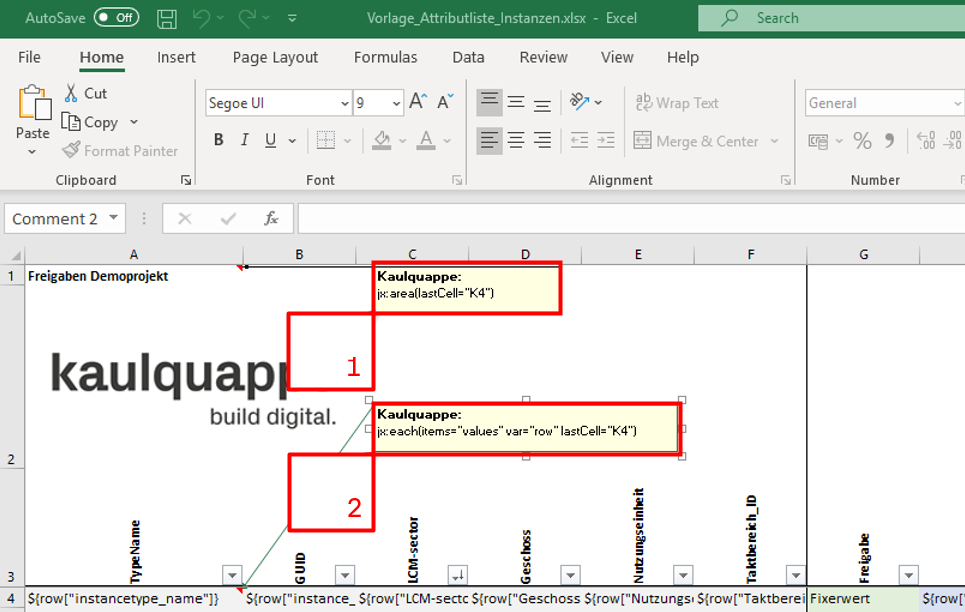Switch to the View tab
965x612 pixels.
point(617,57)
